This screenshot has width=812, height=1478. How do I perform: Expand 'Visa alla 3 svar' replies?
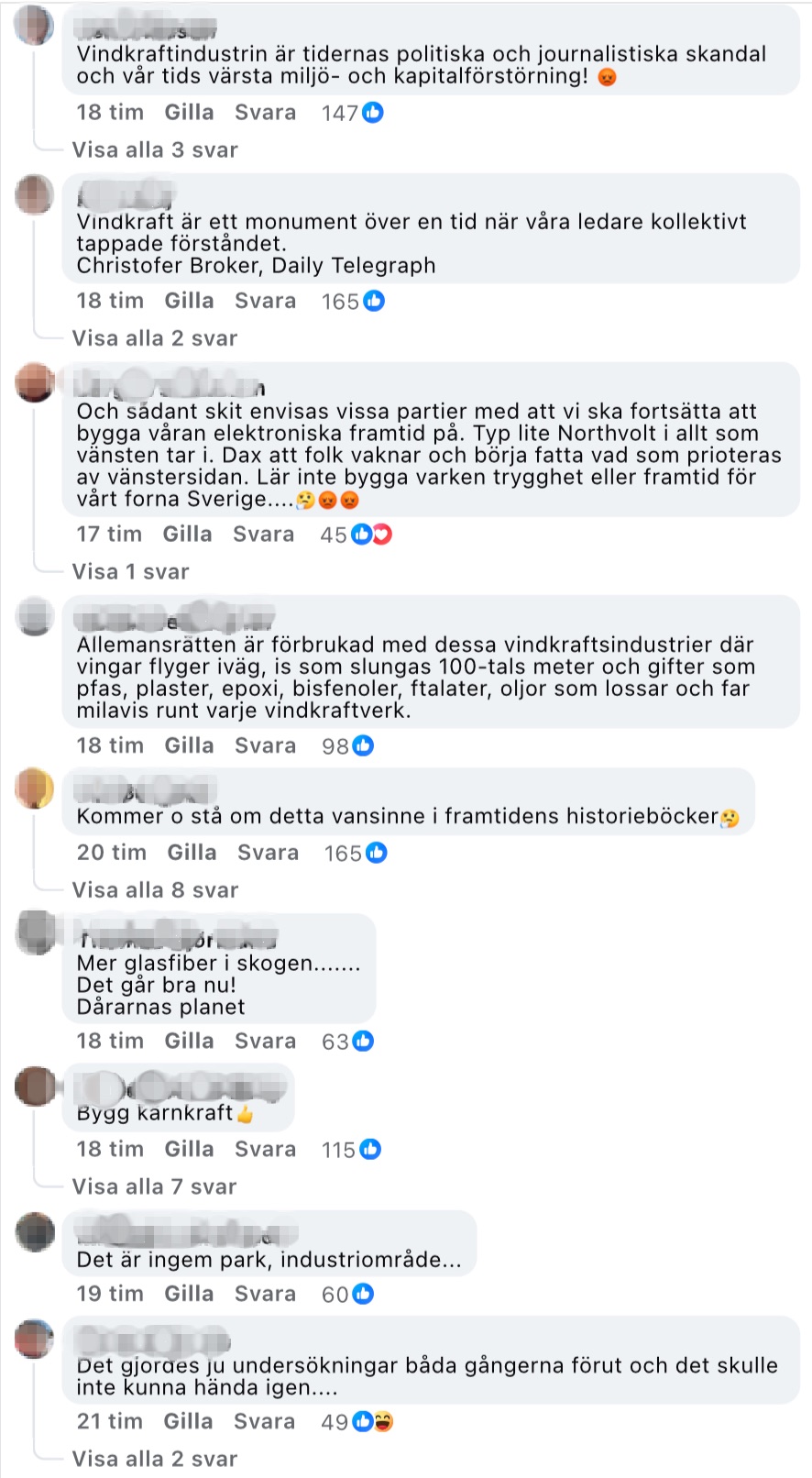click(x=155, y=150)
